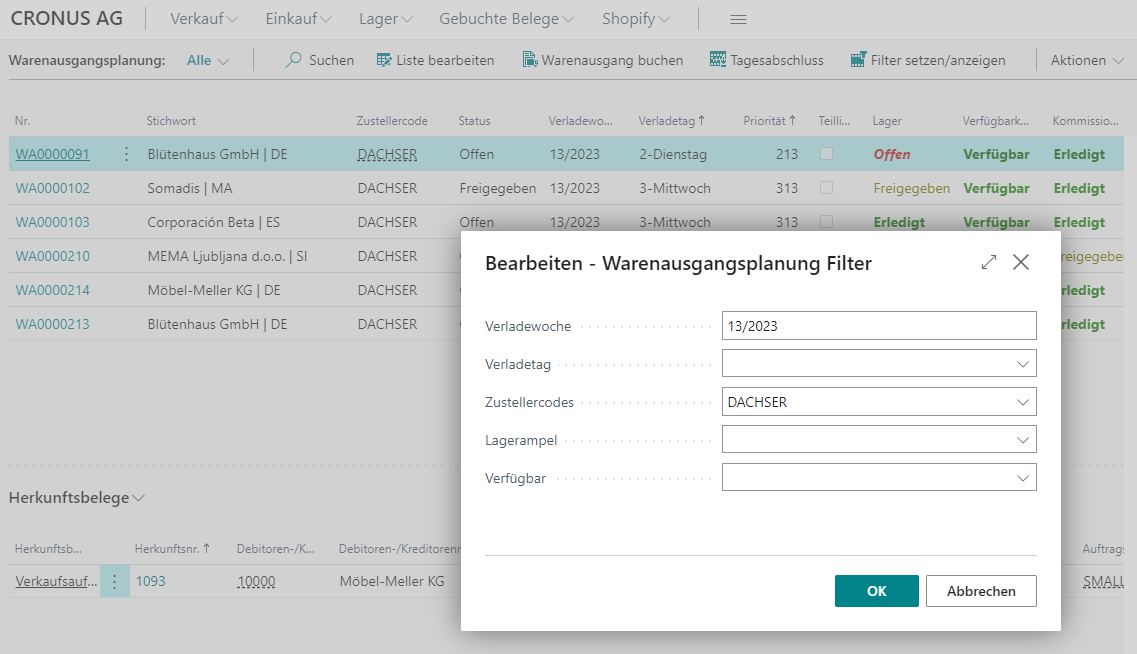Click the ellipsis icon on the Verkaufsauftrag row
Image resolution: width=1137 pixels, height=654 pixels.
(x=114, y=581)
